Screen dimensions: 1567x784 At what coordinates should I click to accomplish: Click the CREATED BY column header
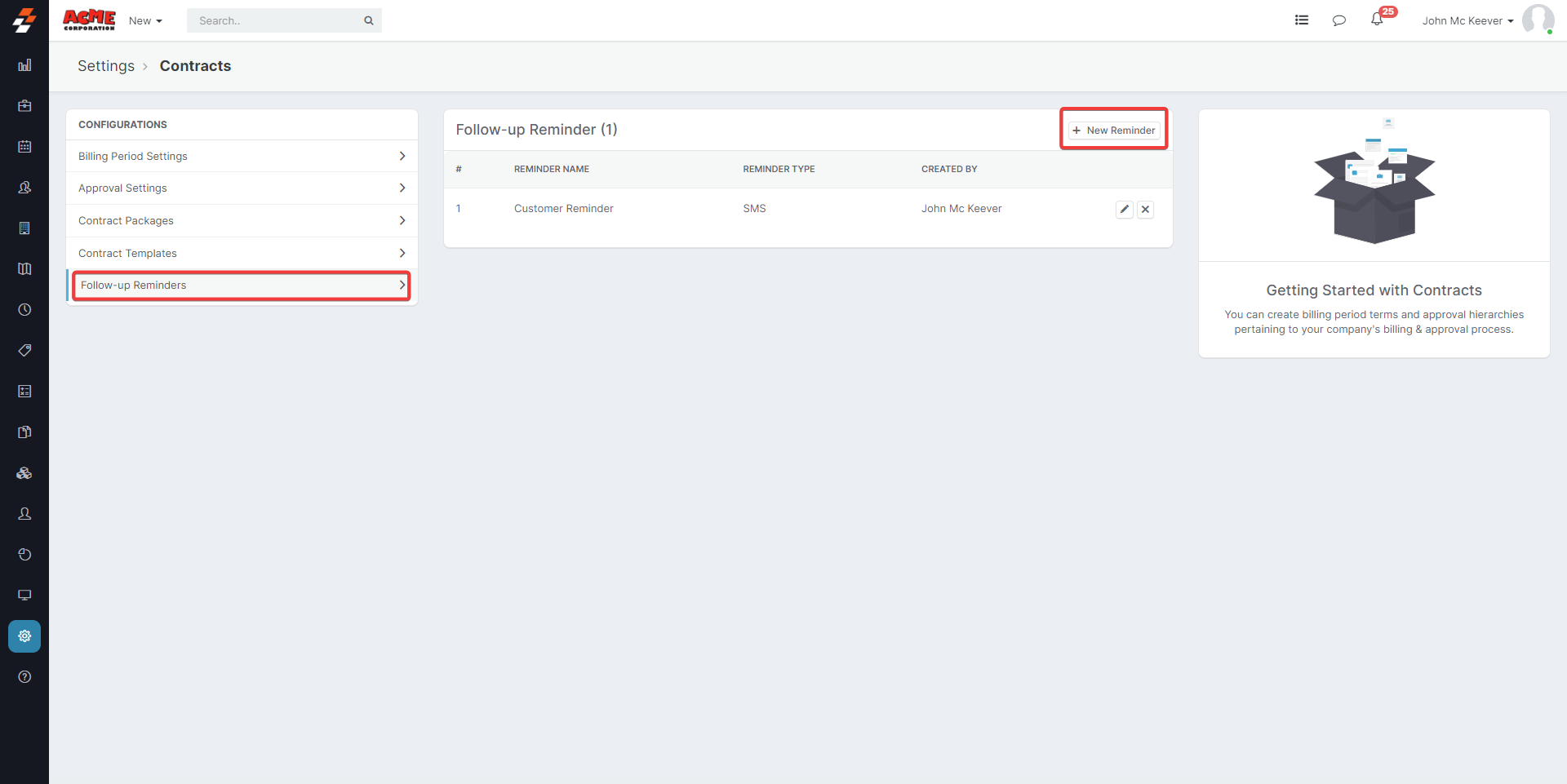point(949,170)
